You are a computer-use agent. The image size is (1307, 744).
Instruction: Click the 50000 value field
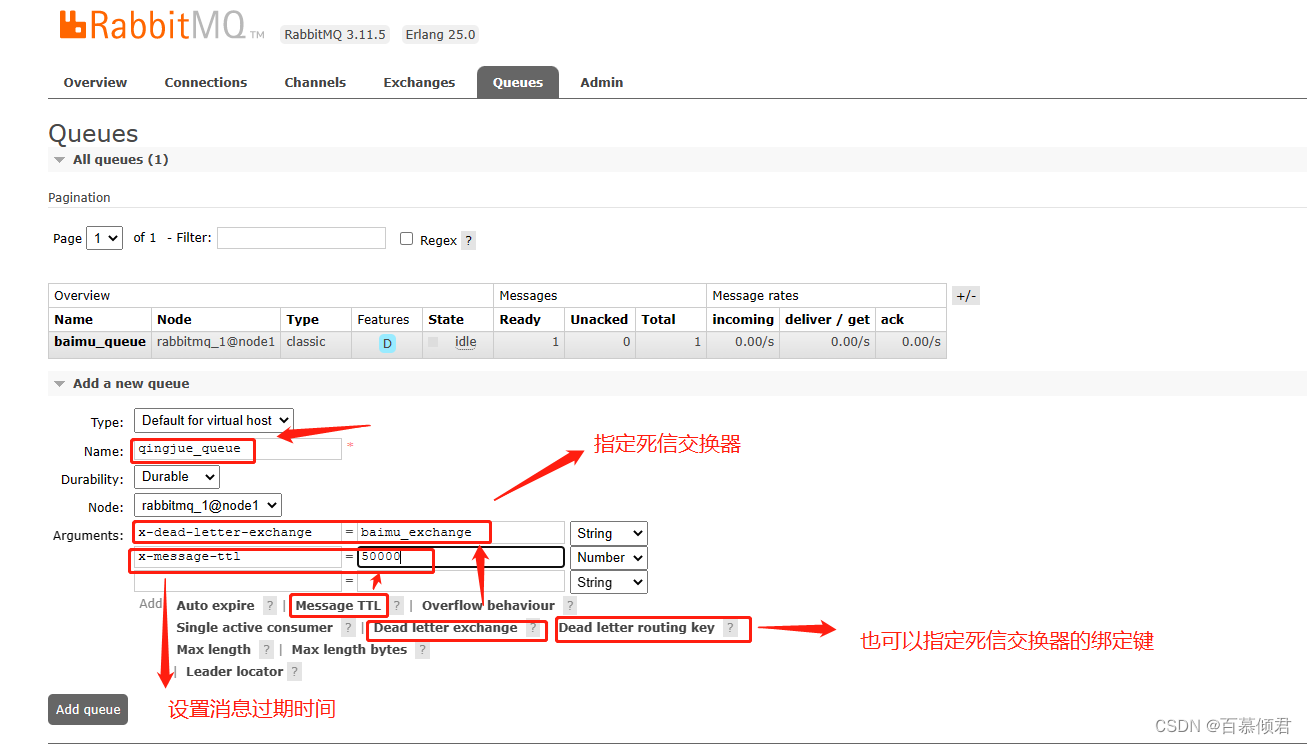click(x=461, y=557)
